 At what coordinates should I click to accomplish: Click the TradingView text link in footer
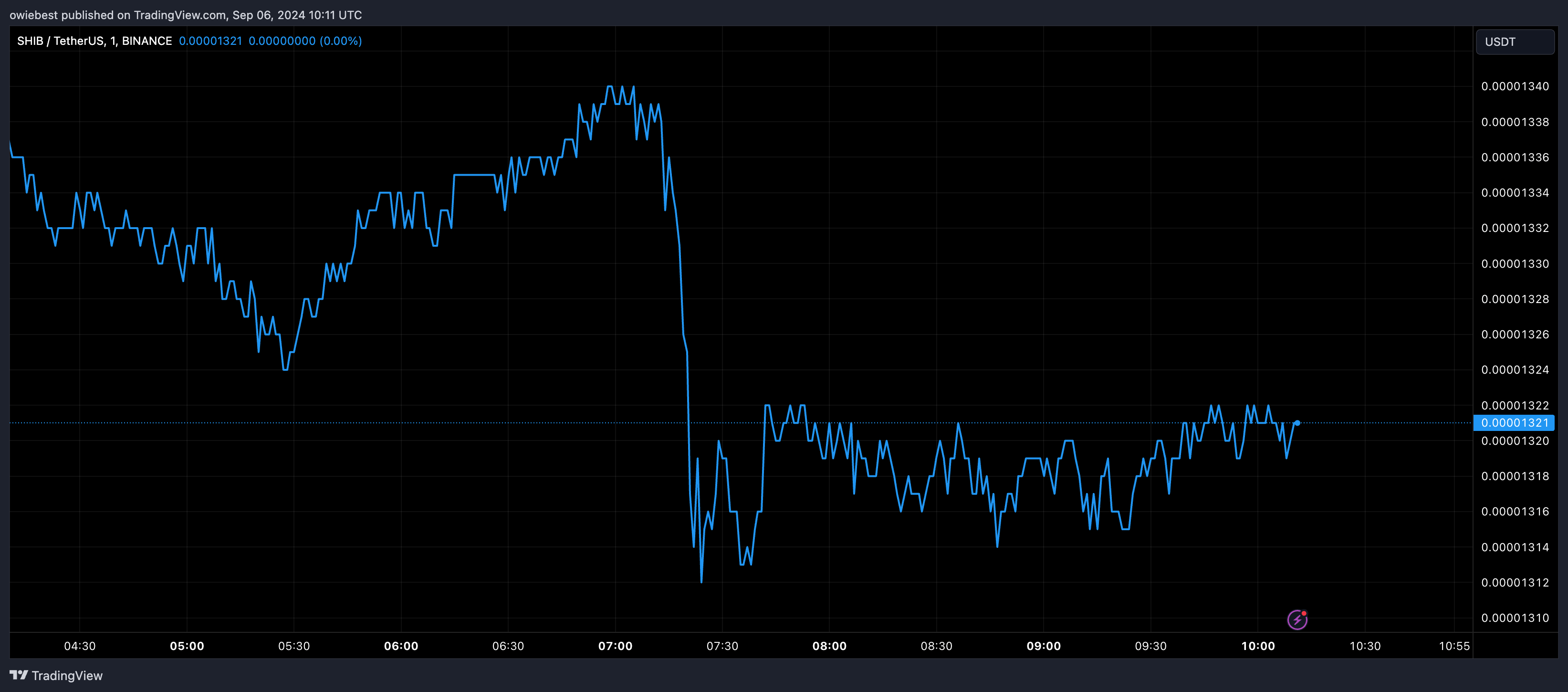click(67, 675)
